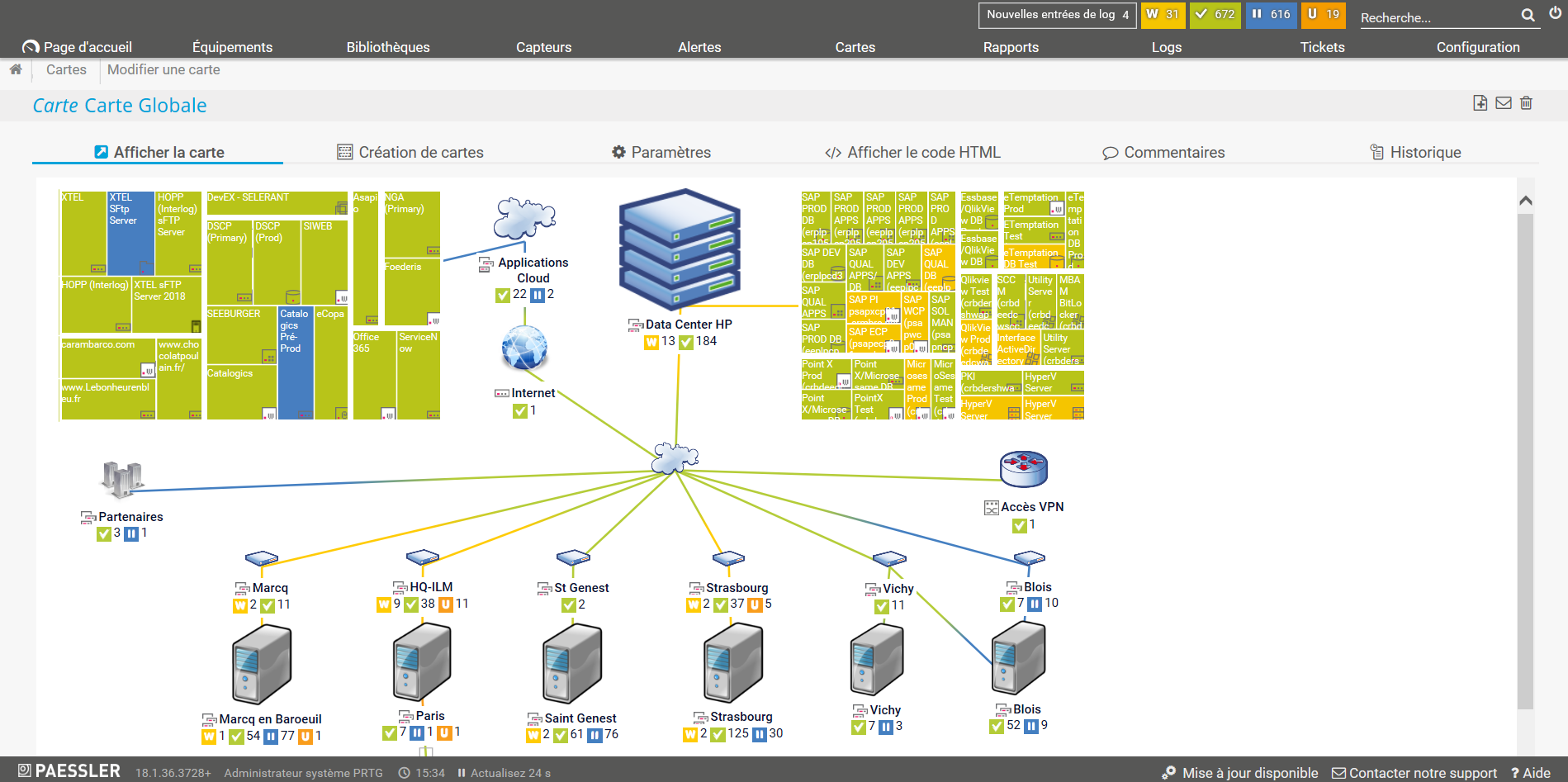Switch to Création de cartes tab

tap(410, 152)
